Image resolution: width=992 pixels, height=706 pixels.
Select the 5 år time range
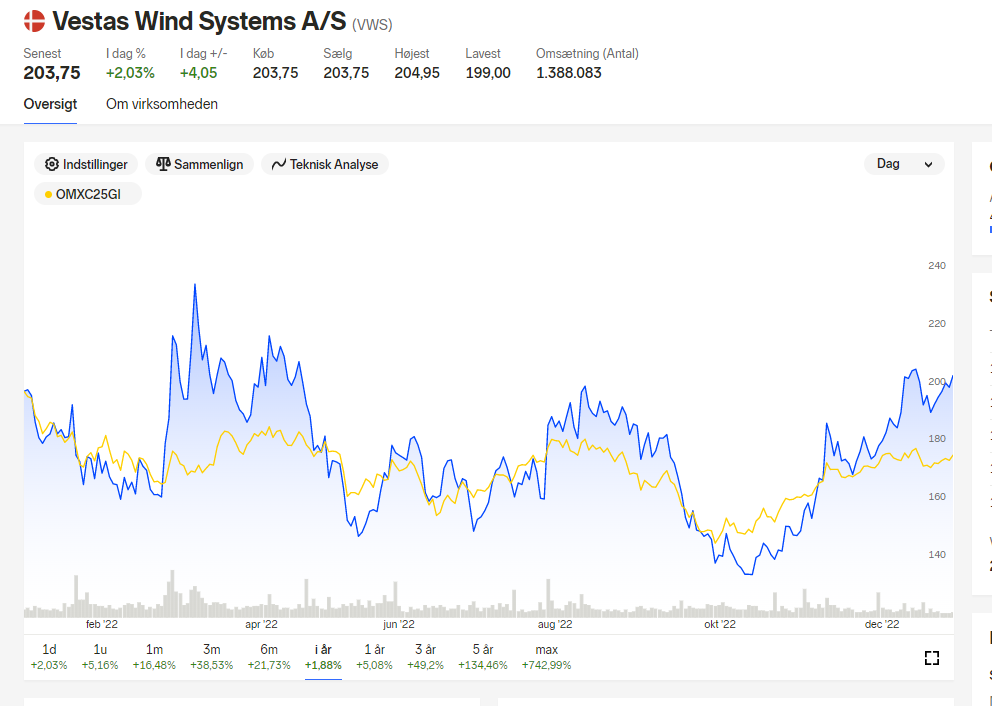[x=483, y=657]
